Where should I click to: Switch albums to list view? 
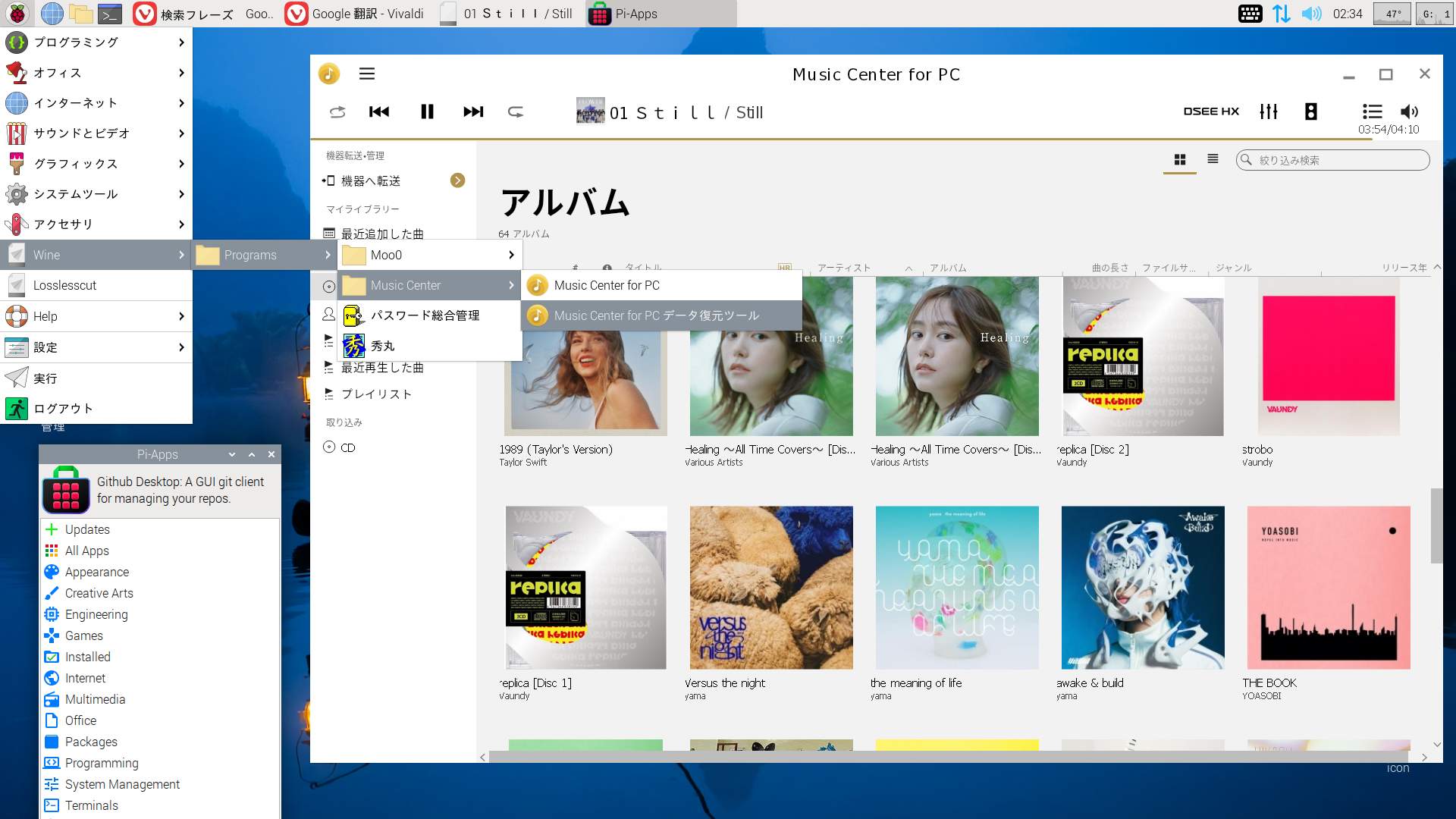1213,159
